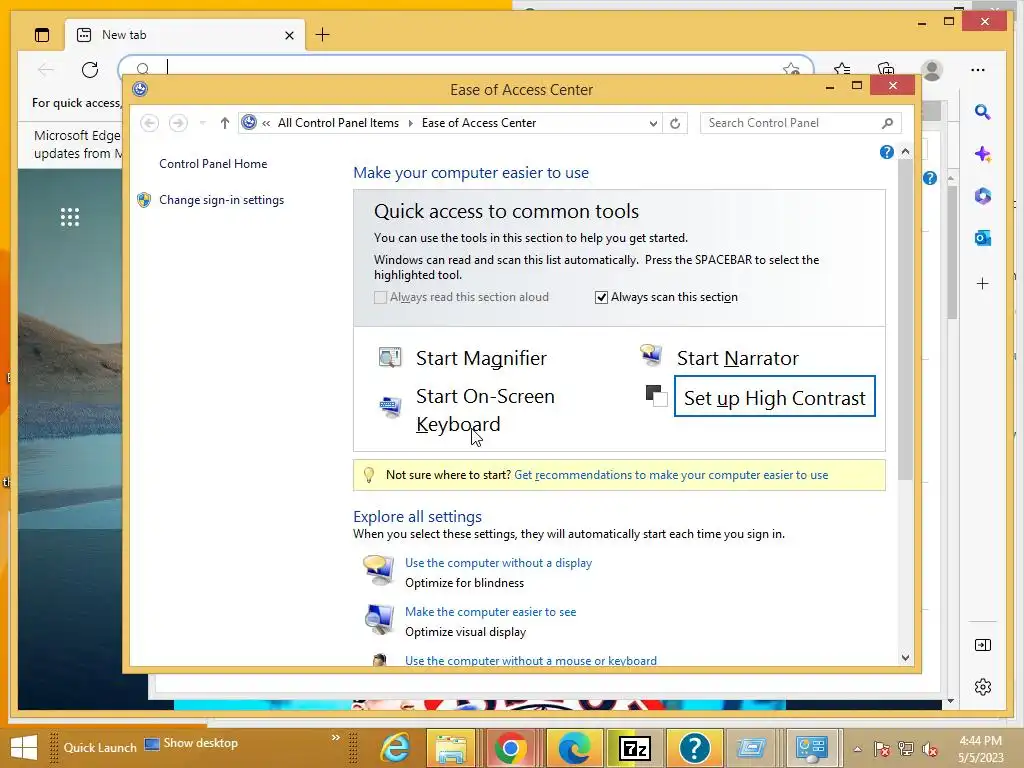Click the Search Control Panel field

click(x=800, y=123)
